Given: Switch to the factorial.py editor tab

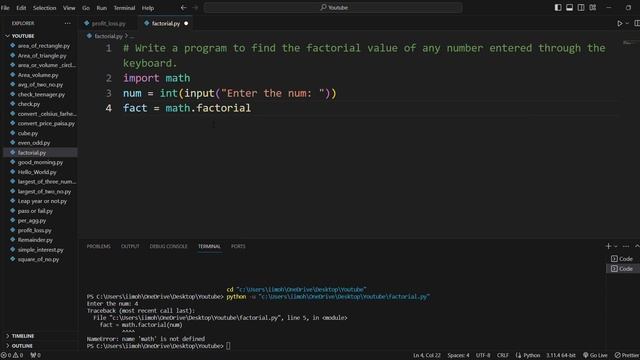Looking at the screenshot, I should coord(166,24).
